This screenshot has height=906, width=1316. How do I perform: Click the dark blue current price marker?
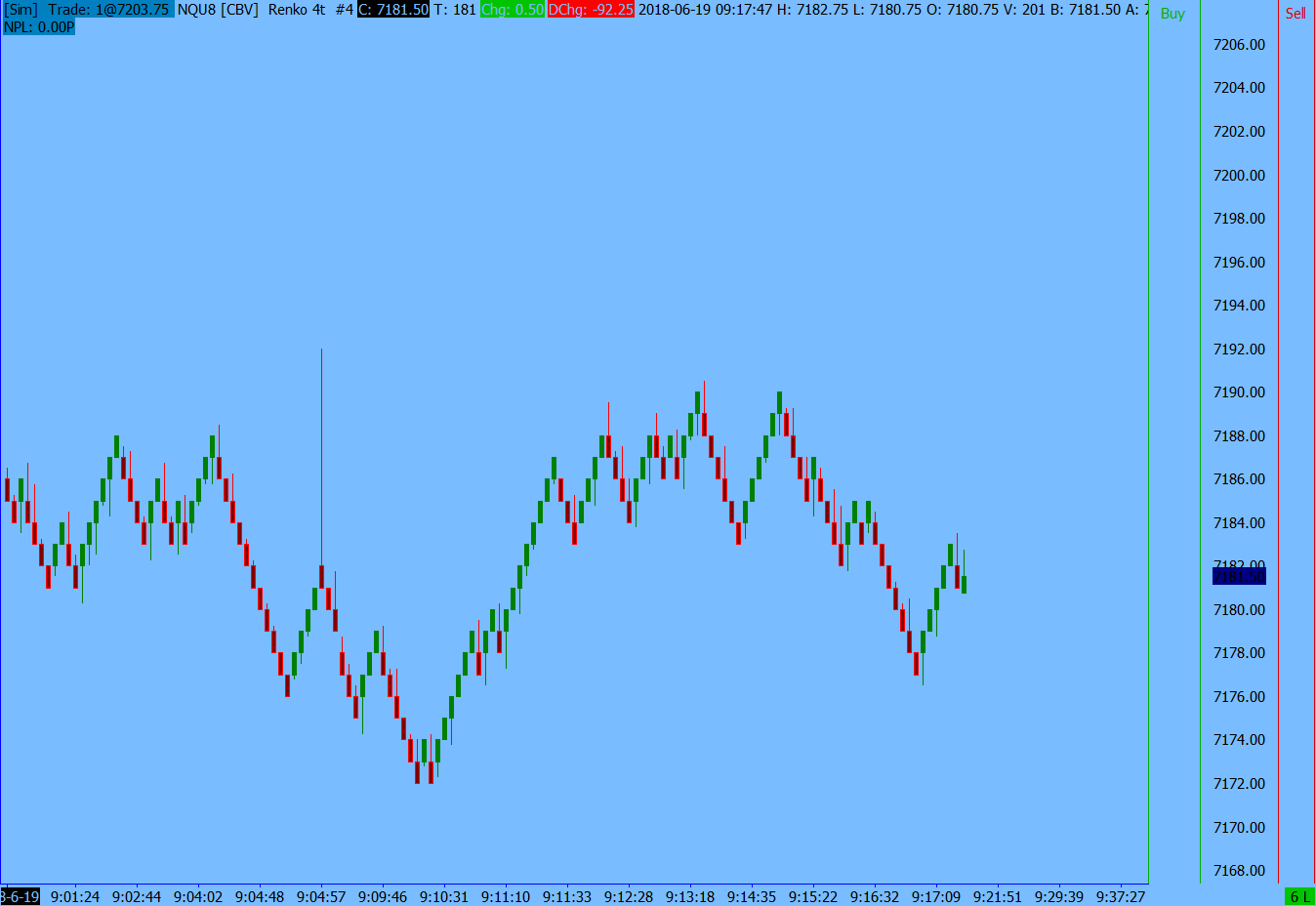[1239, 577]
